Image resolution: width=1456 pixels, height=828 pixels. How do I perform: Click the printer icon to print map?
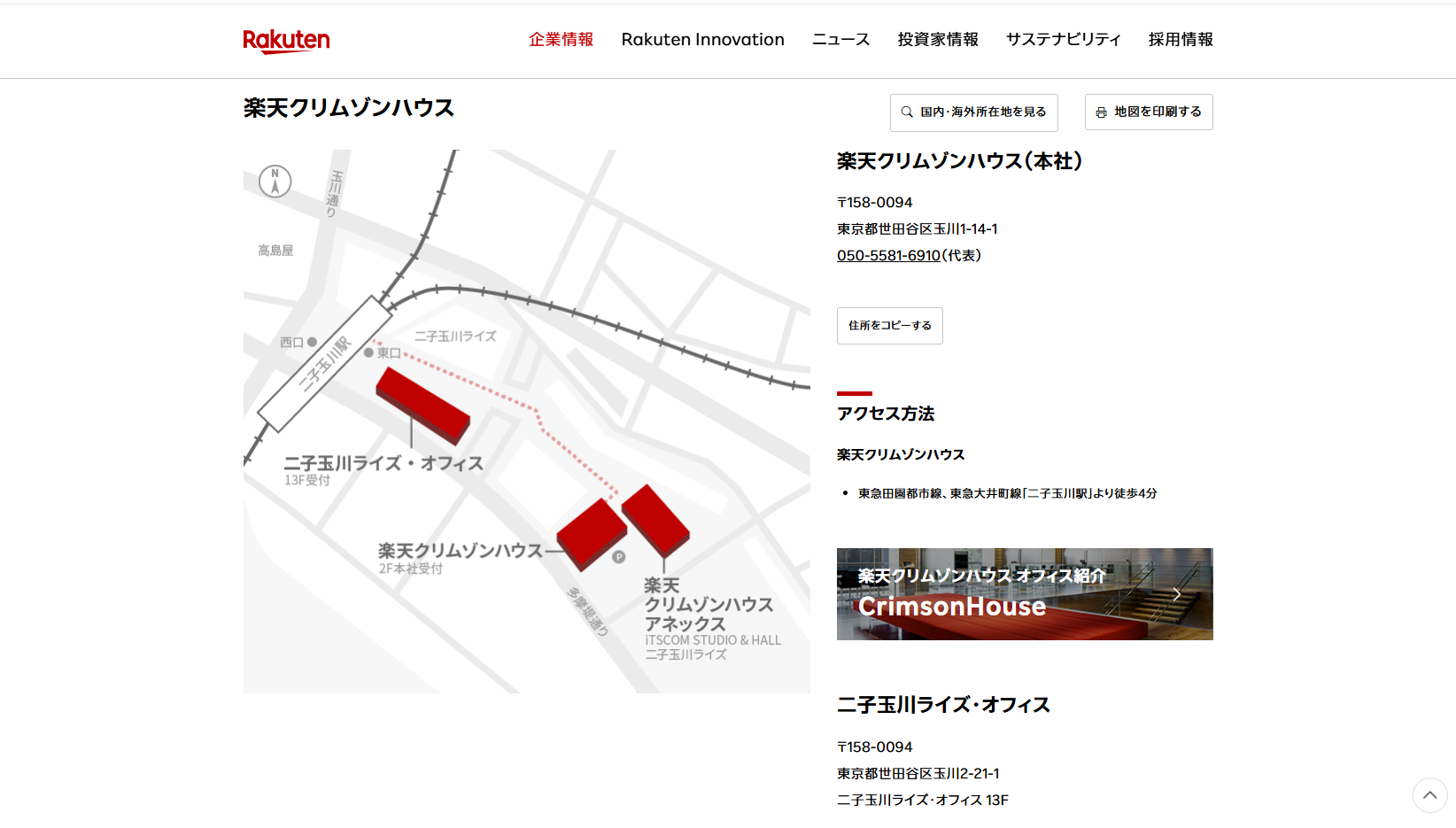pyautogui.click(x=1101, y=112)
